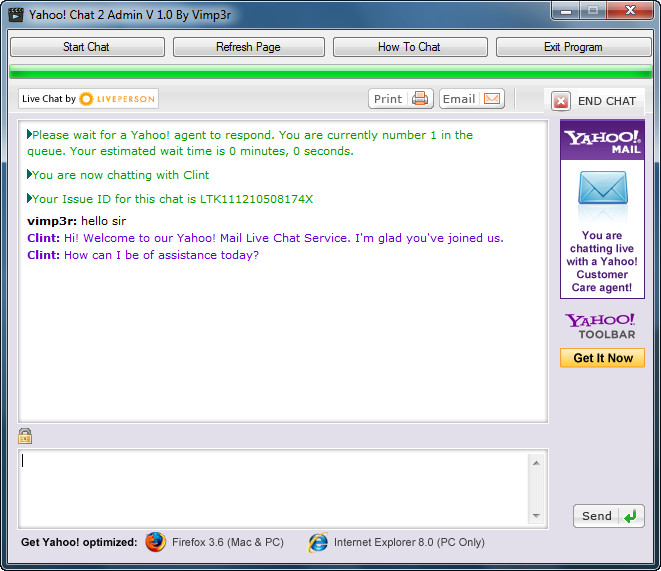Click the Firefox icon

tap(156, 542)
